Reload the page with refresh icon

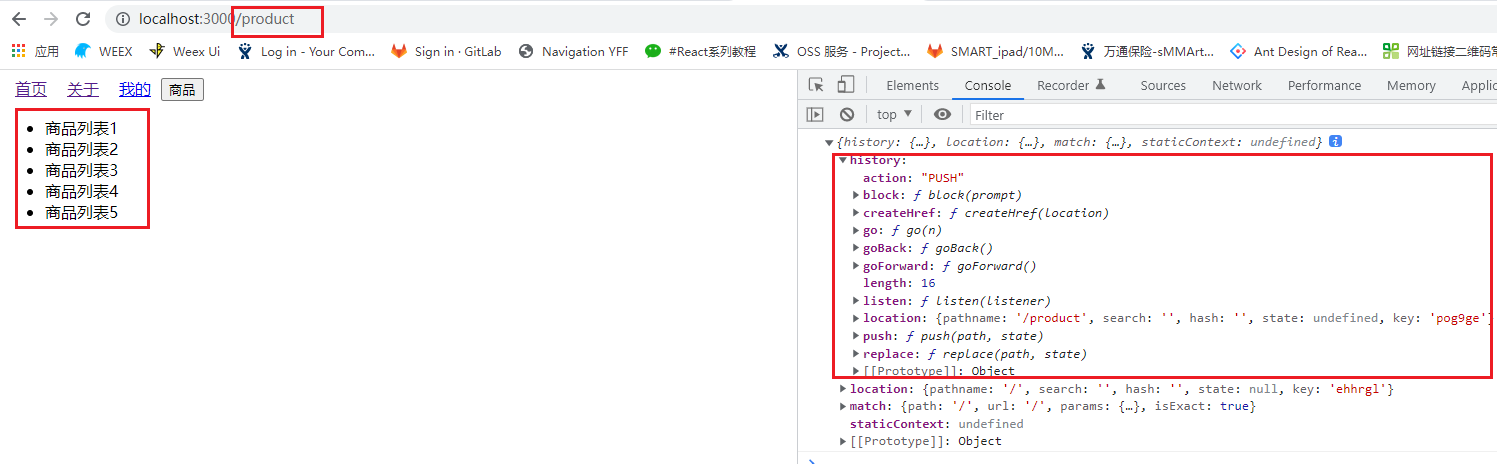pyautogui.click(x=84, y=19)
